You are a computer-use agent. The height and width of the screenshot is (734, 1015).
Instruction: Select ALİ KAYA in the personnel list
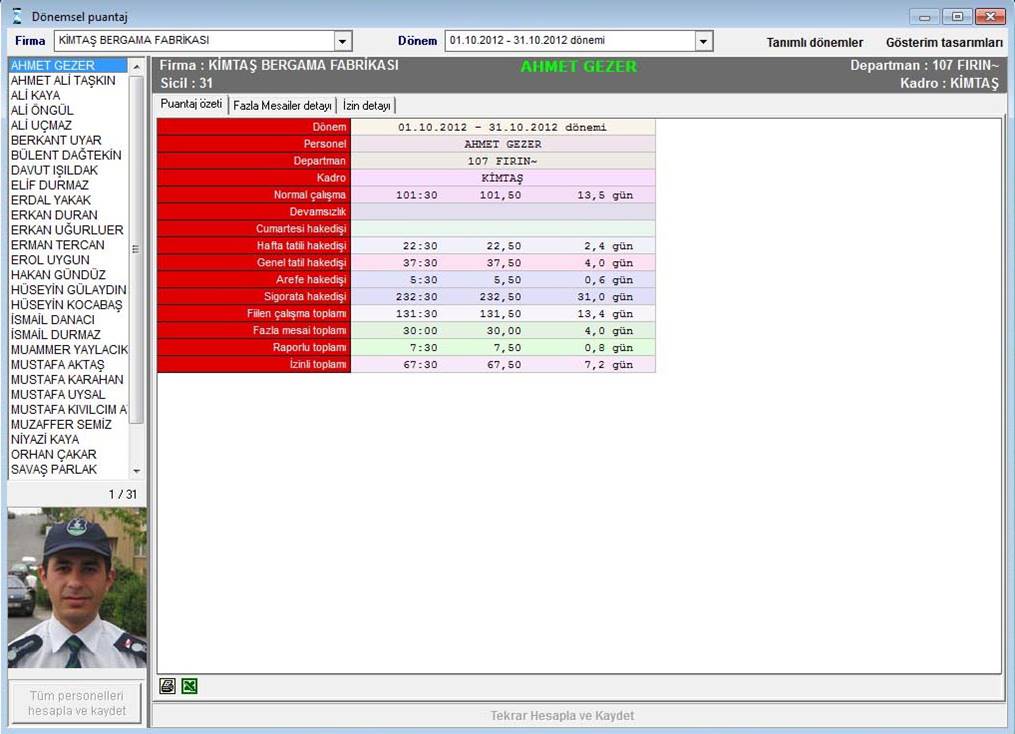35,95
